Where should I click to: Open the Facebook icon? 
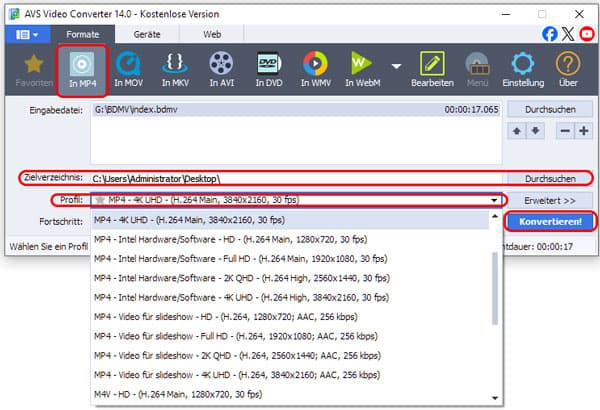pos(549,34)
